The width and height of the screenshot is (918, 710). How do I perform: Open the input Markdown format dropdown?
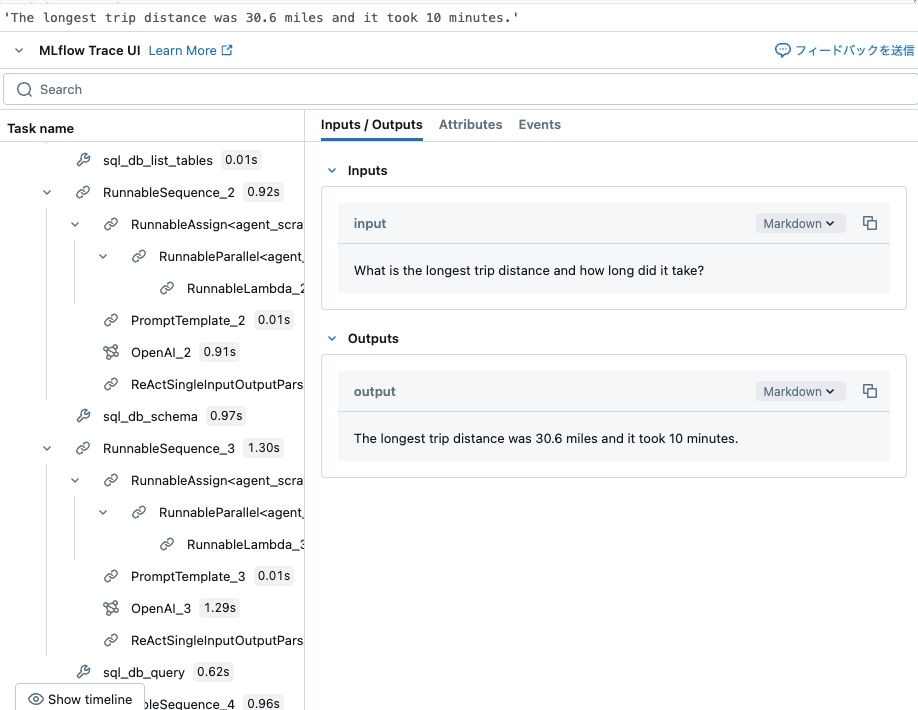(800, 223)
